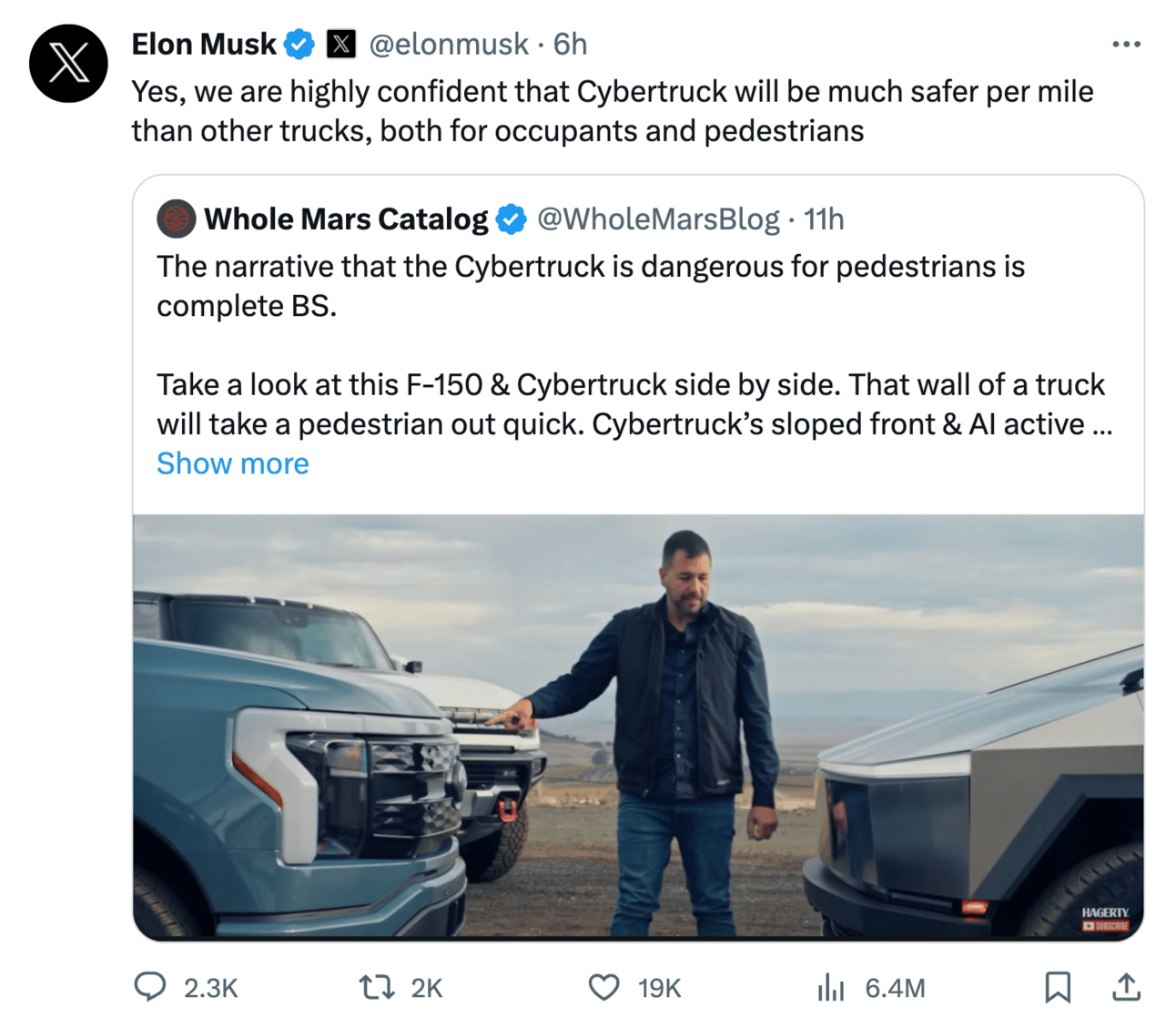Screen dimensions: 1176x1028
Task: Click the X affiliation badge icon
Action: 341,44
